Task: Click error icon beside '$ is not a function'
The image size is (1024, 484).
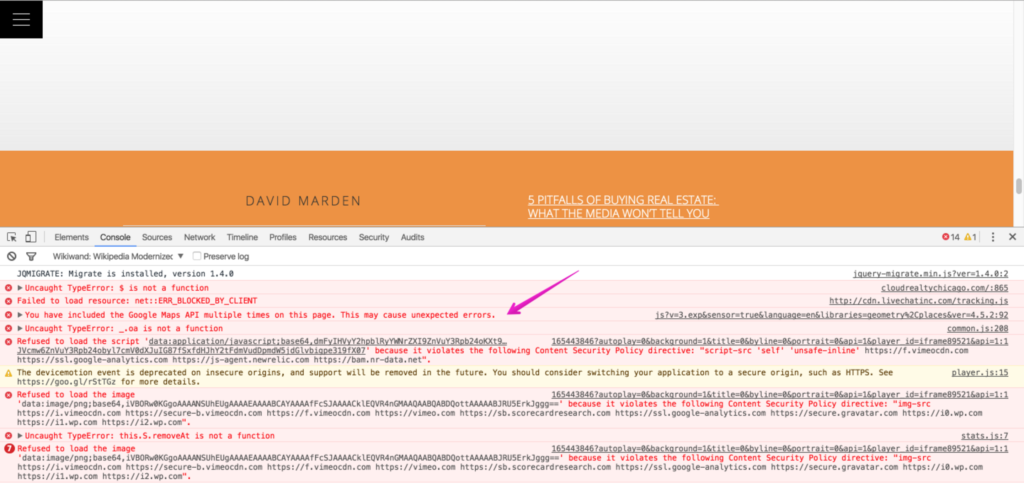Action: [x=8, y=288]
